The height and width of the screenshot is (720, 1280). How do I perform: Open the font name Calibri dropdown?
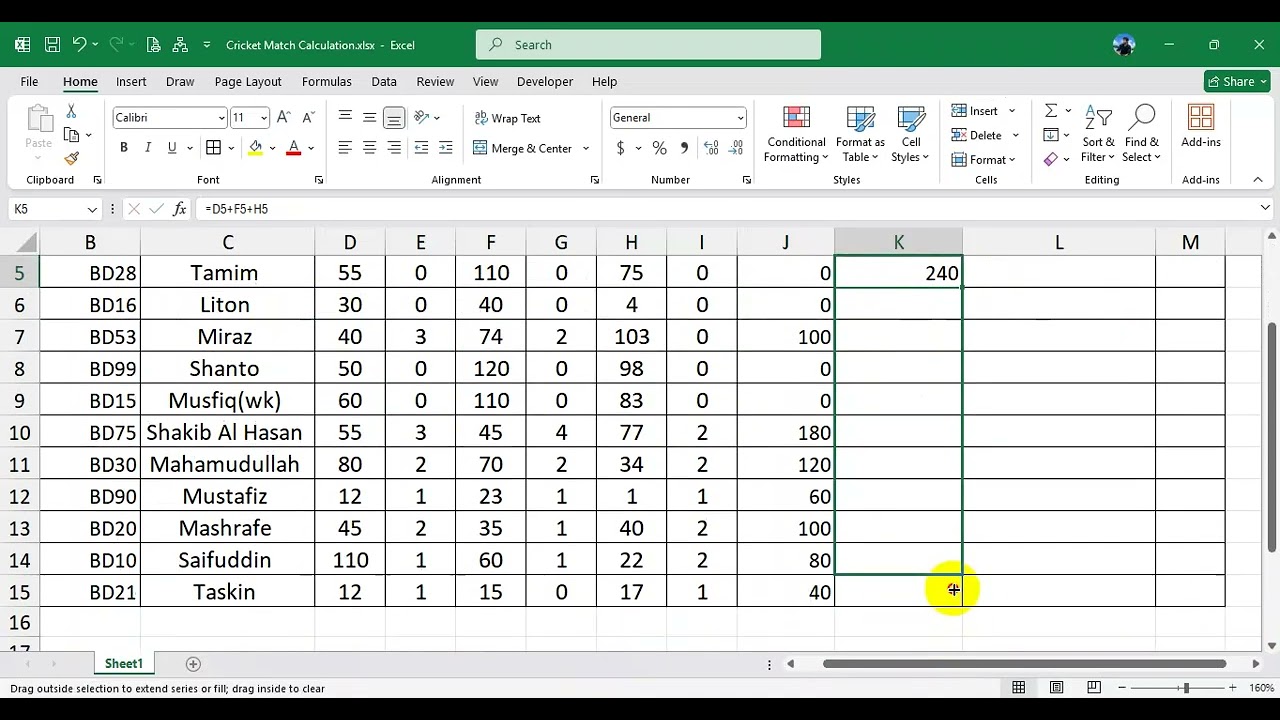coord(221,118)
